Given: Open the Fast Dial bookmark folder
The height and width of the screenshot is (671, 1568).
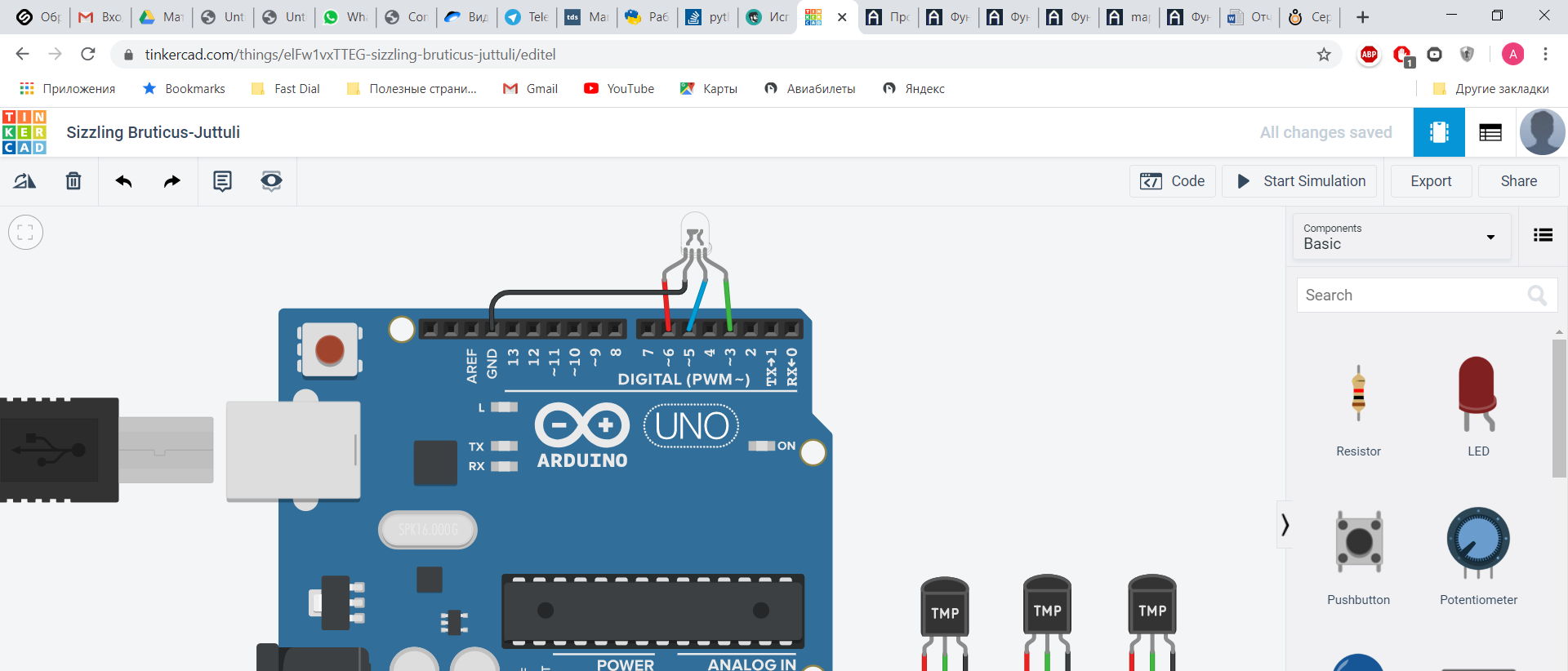Looking at the screenshot, I should [x=286, y=89].
